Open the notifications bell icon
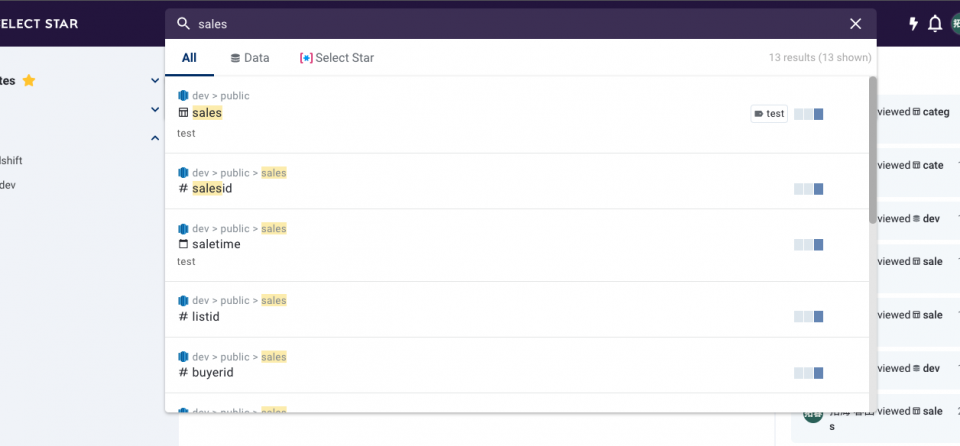Screen dimensions: 960x446 [x=935, y=24]
